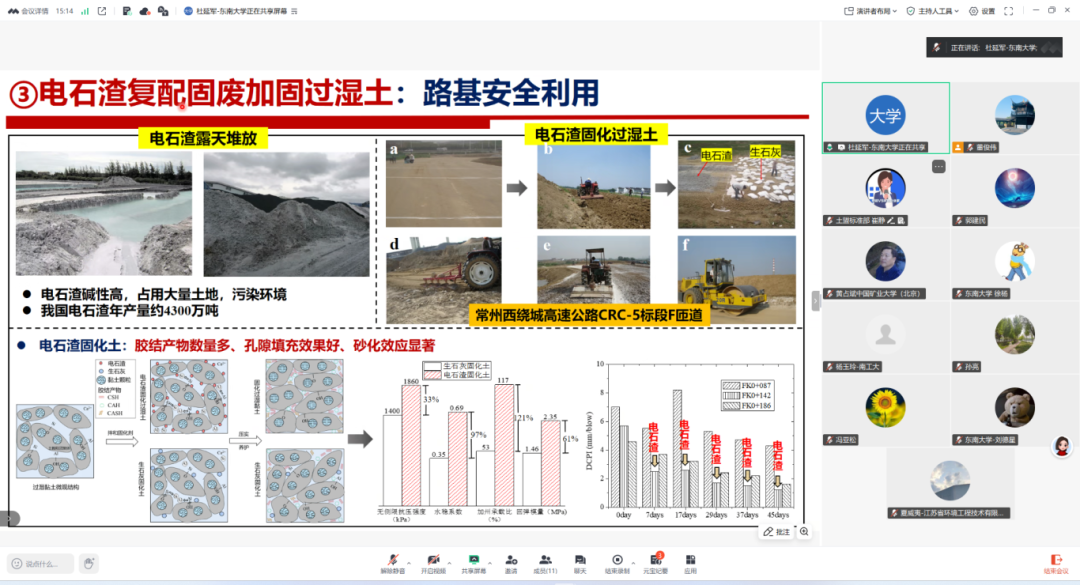
Task: Click the cloud recording status icon
Action: [x=145, y=11]
